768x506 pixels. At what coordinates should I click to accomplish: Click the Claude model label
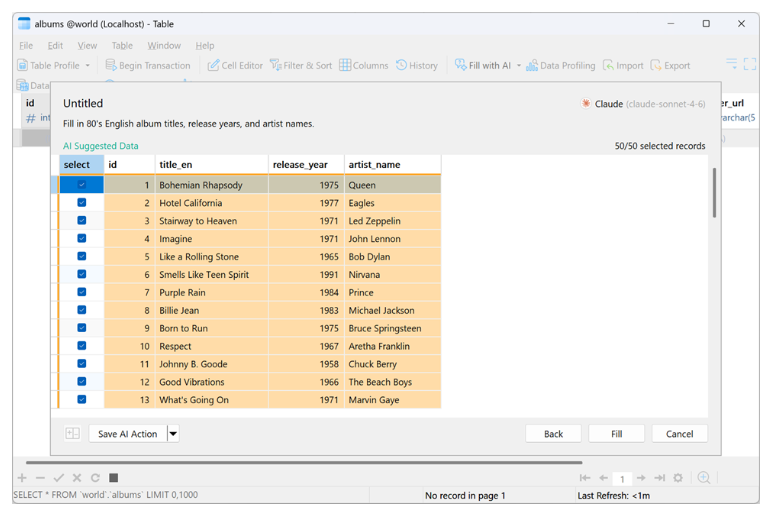click(643, 104)
